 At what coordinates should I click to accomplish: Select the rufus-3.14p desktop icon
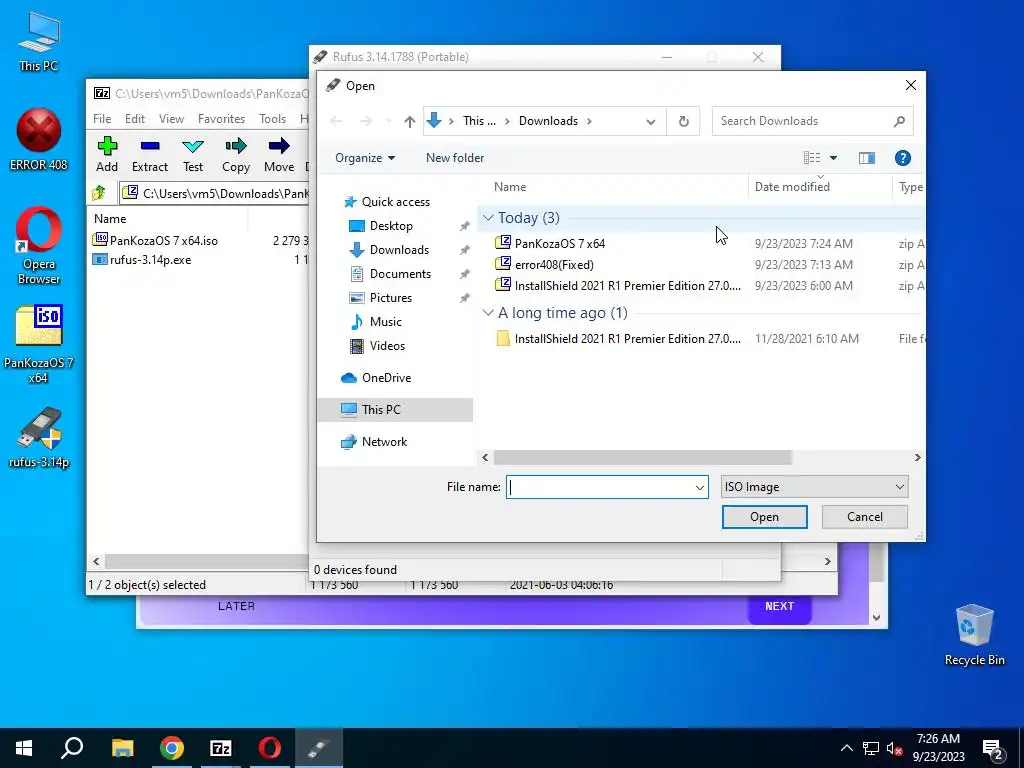pyautogui.click(x=39, y=438)
